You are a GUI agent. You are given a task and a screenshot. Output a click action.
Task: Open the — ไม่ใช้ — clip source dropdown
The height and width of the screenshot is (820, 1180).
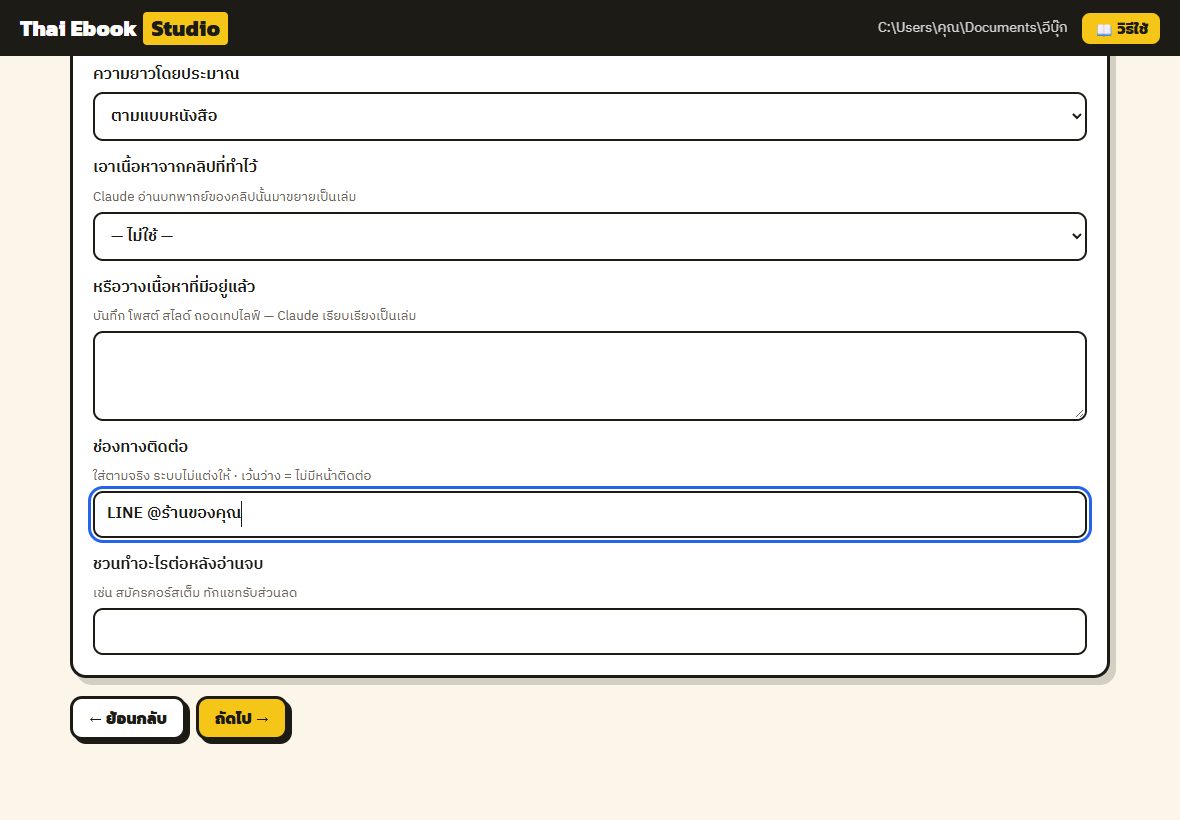(589, 236)
